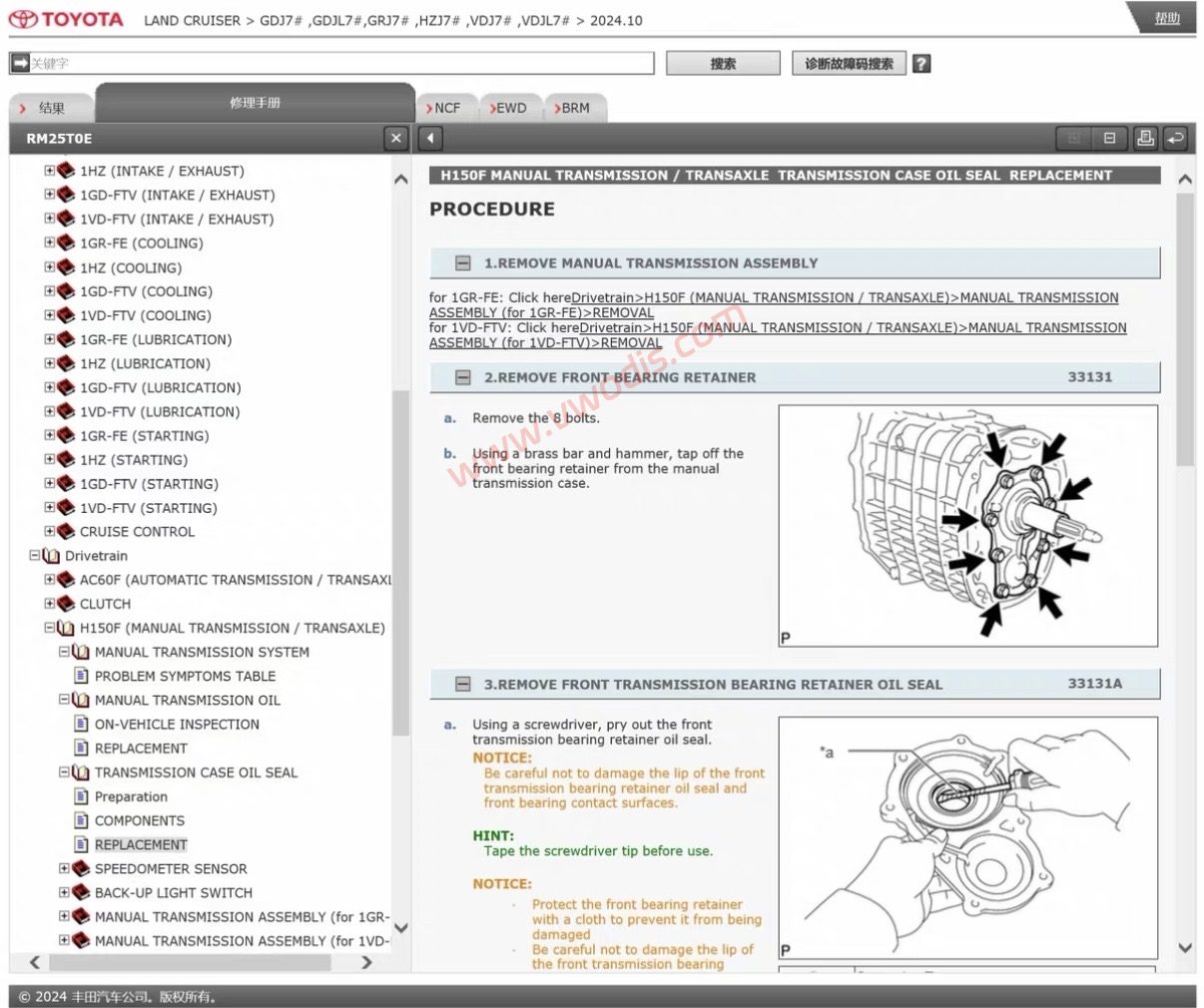Collapse step 2 REMOVE FRONT BEARING RETAINER
This screenshot has width=1204, height=1008.
tap(463, 377)
